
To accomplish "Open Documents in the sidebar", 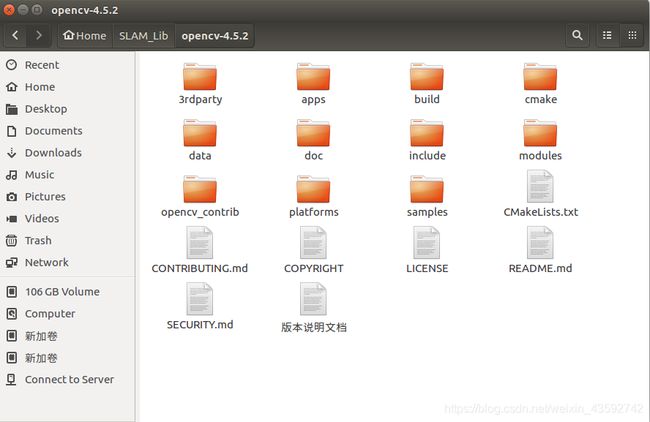I will pos(67,131).
